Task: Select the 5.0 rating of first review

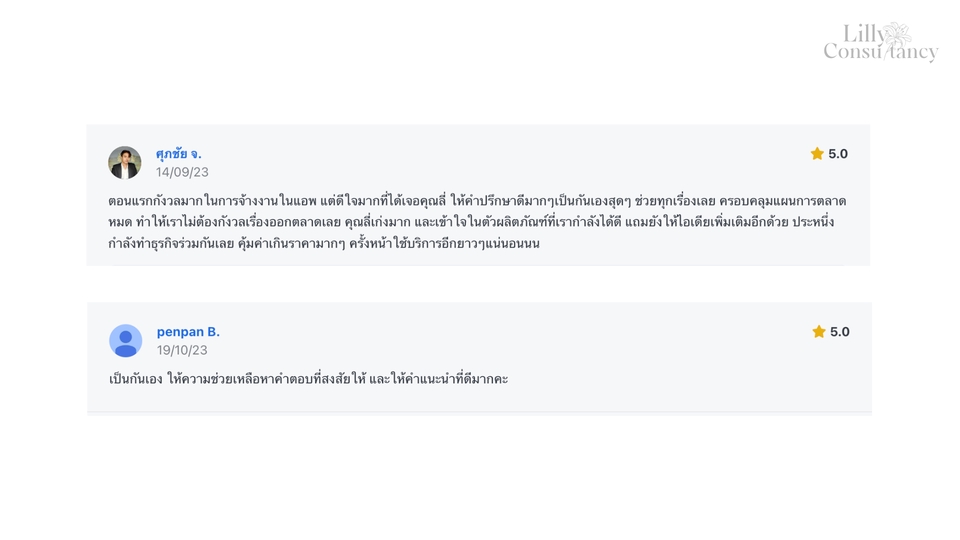Action: (x=838, y=154)
